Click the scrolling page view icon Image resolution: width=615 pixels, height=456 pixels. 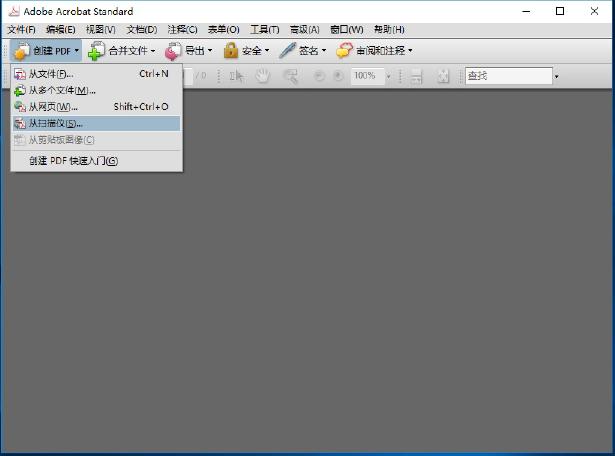[x=416, y=76]
